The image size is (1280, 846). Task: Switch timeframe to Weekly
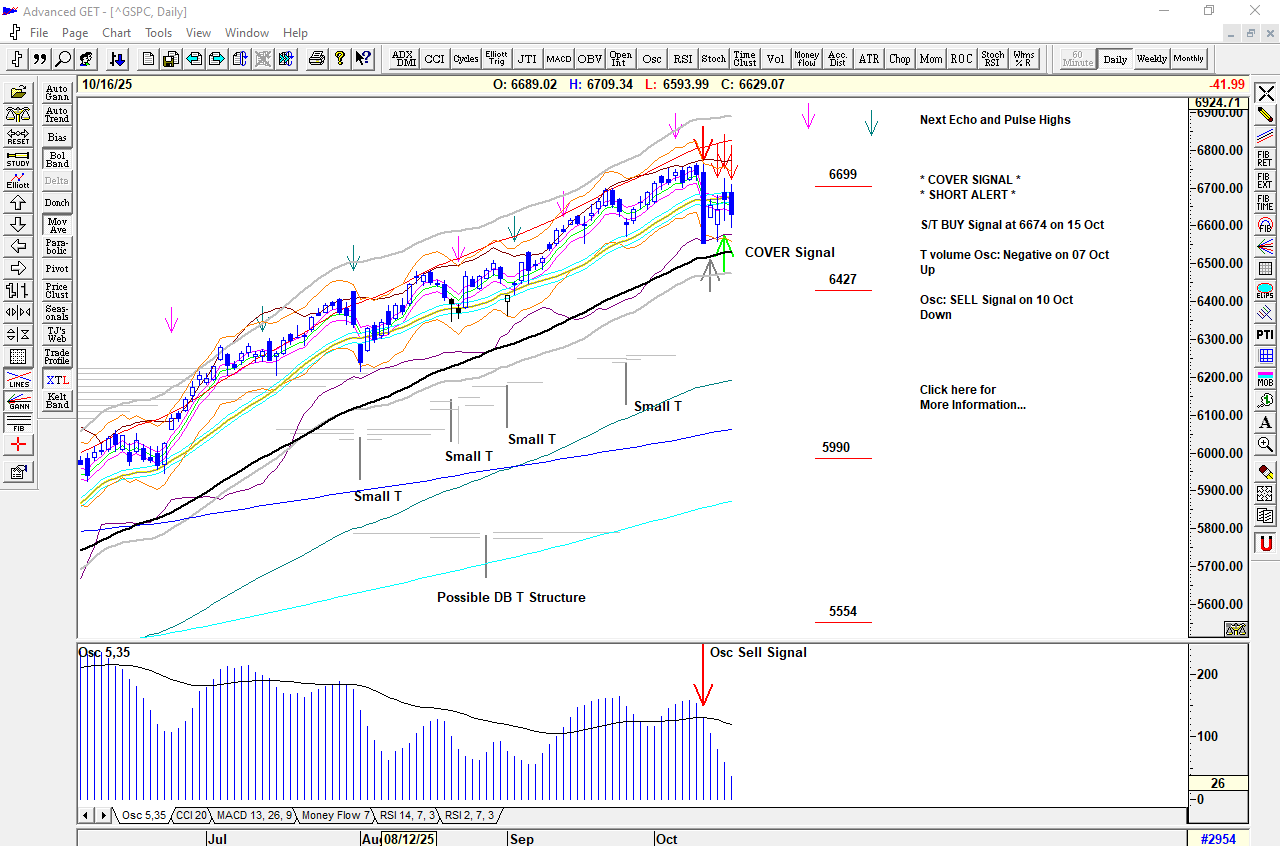coord(1151,59)
